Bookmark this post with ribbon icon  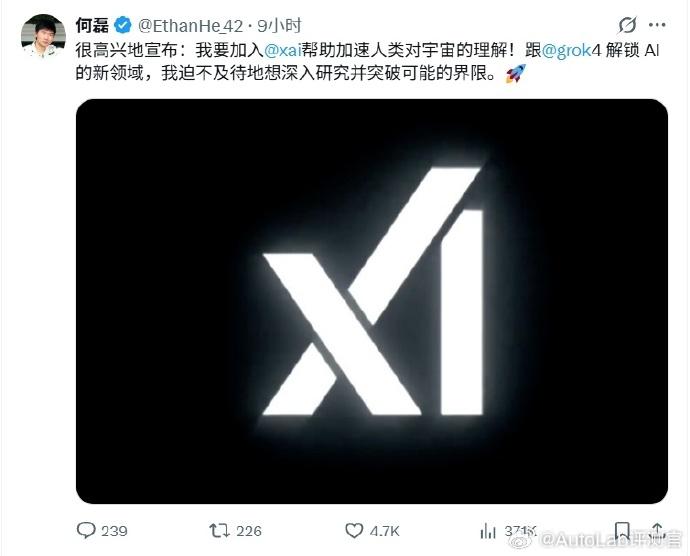tap(622, 531)
